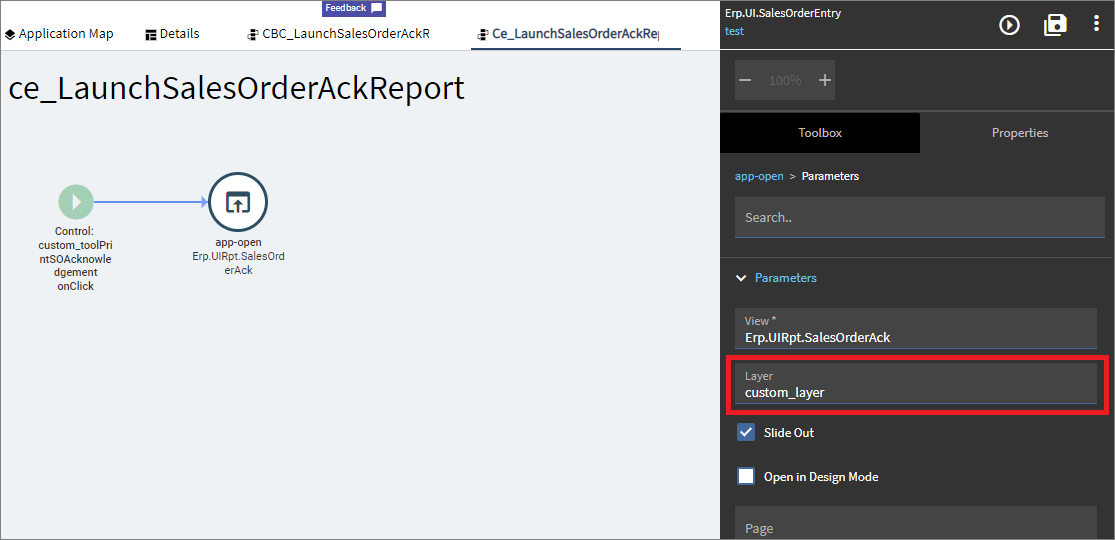Click the custom_toolPrintSOAcknowledgement onClick label
The height and width of the screenshot is (540, 1115).
point(75,259)
